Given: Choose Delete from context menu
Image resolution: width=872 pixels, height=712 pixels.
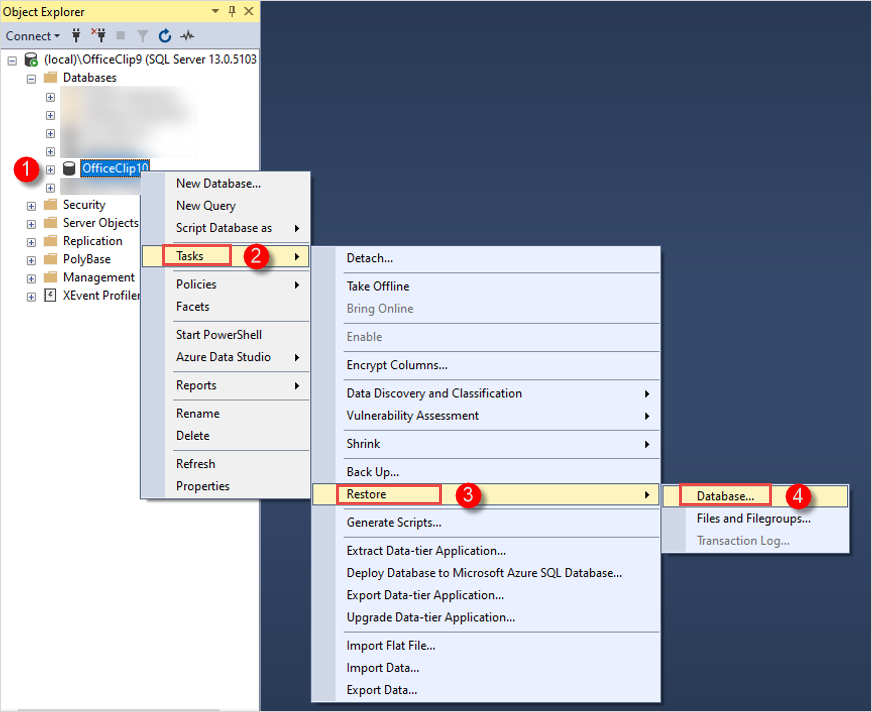Looking at the screenshot, I should click(225, 436).
